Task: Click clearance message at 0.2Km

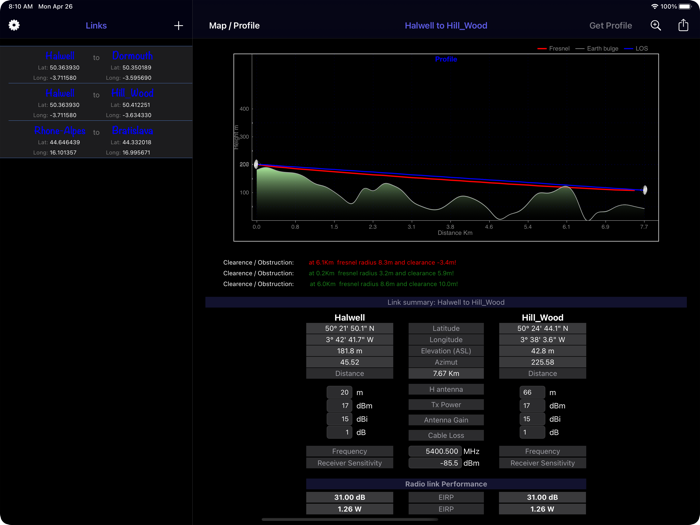Action: click(381, 273)
